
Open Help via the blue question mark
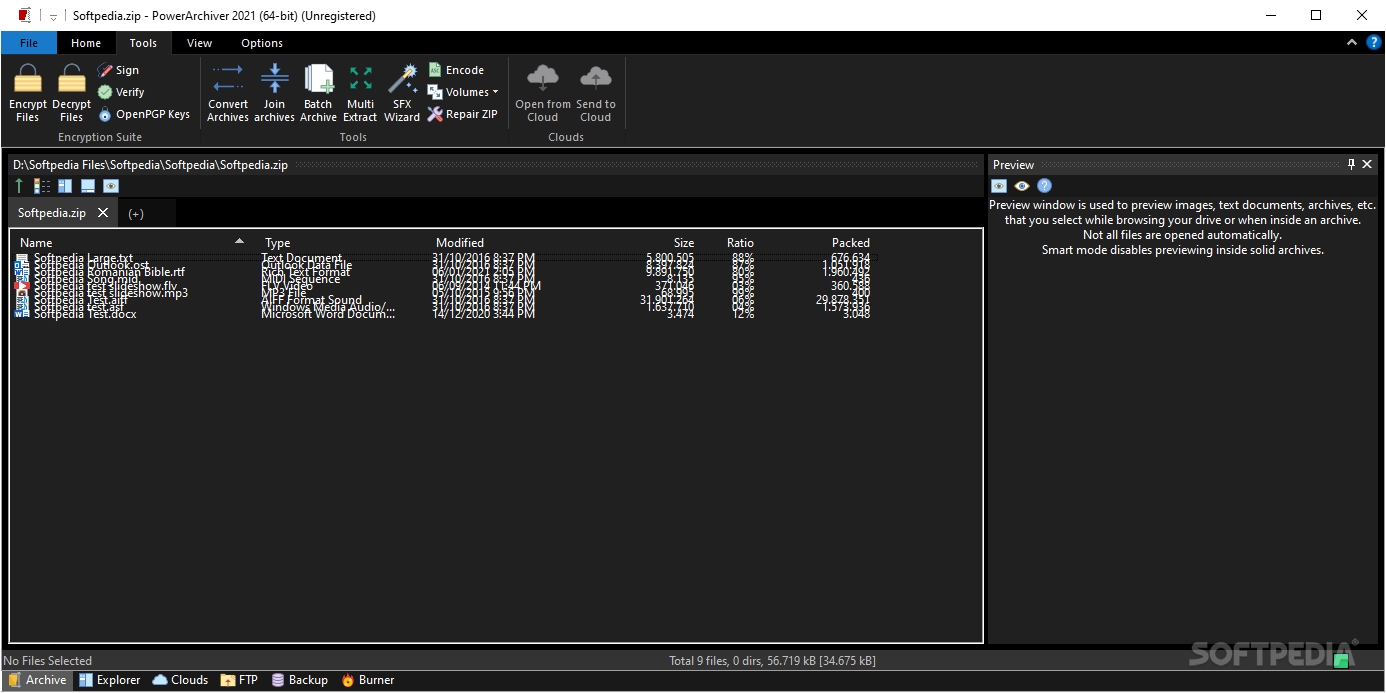tap(1373, 42)
